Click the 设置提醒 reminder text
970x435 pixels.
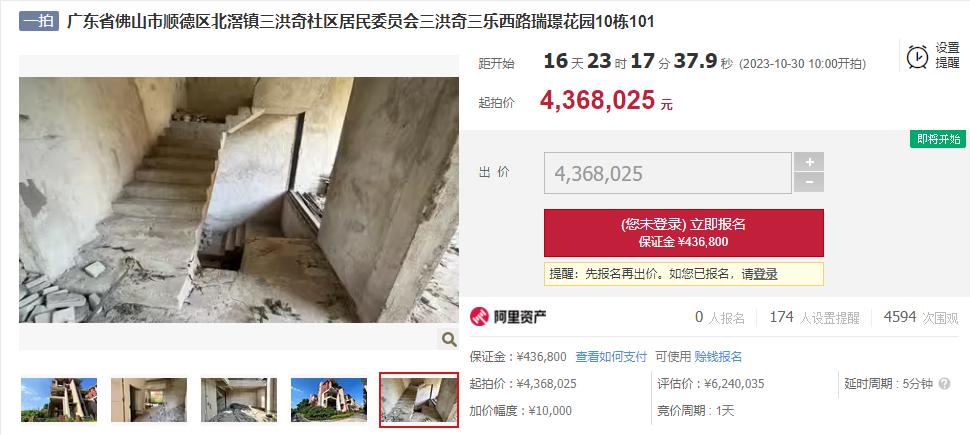947,56
